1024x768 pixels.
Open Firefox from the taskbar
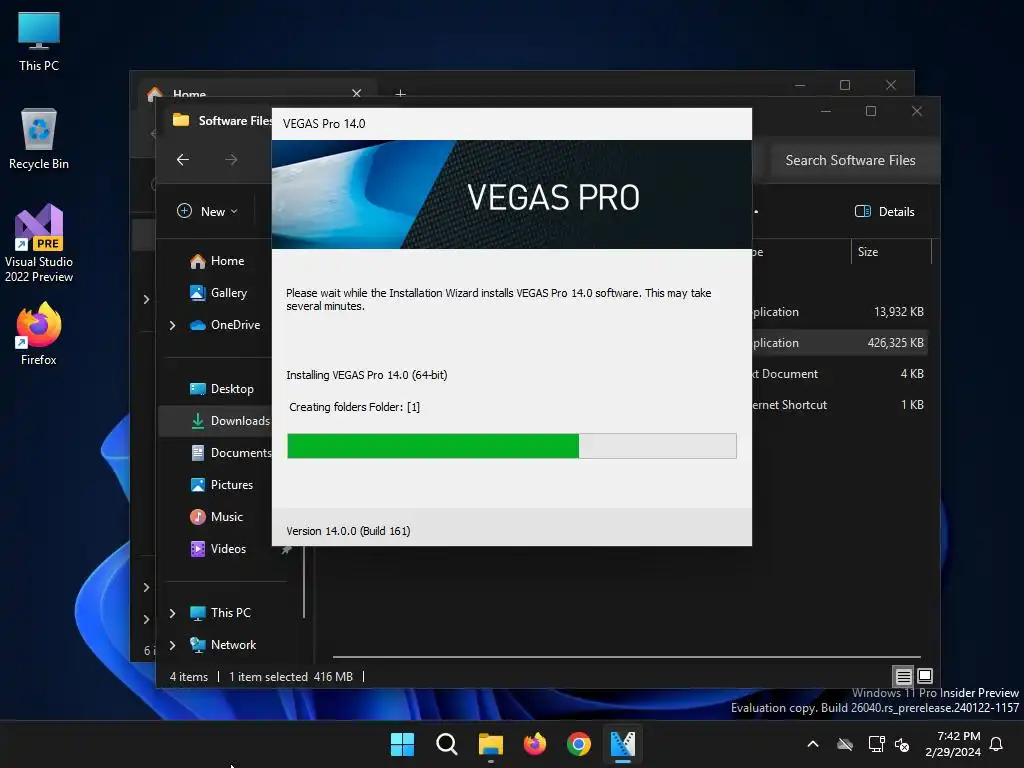(535, 744)
